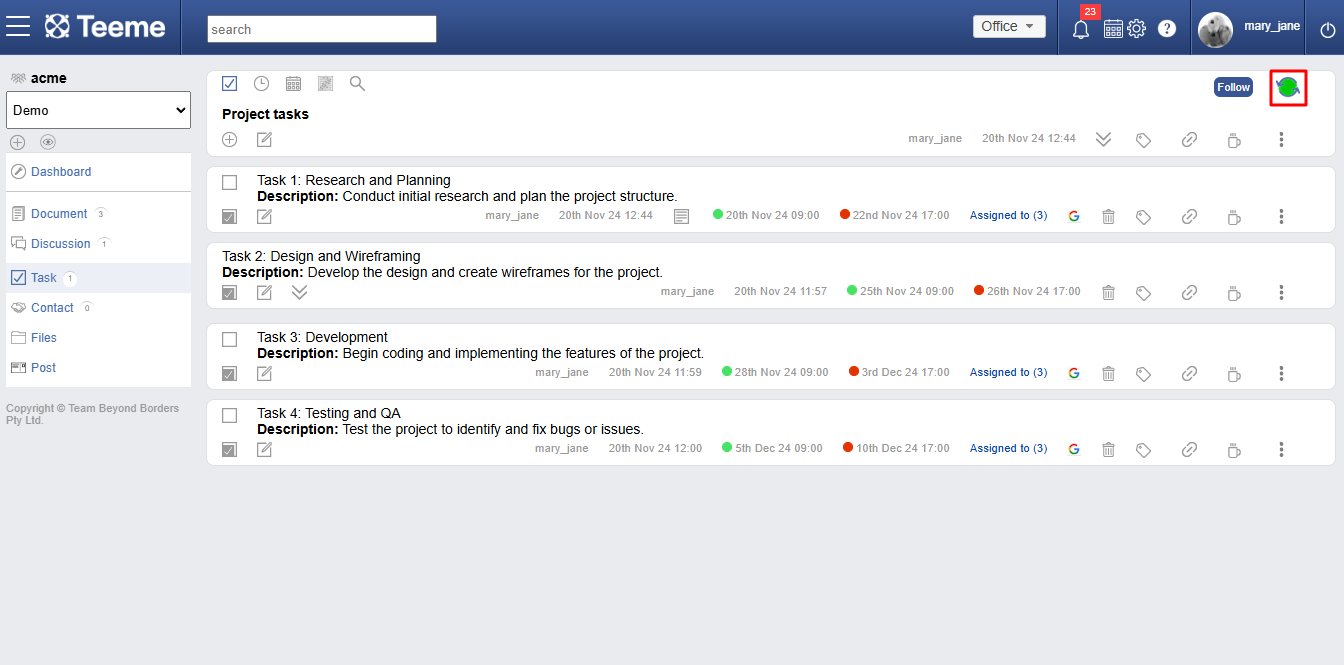
Task: Edit Task 2 with pencil icon
Action: point(264,292)
